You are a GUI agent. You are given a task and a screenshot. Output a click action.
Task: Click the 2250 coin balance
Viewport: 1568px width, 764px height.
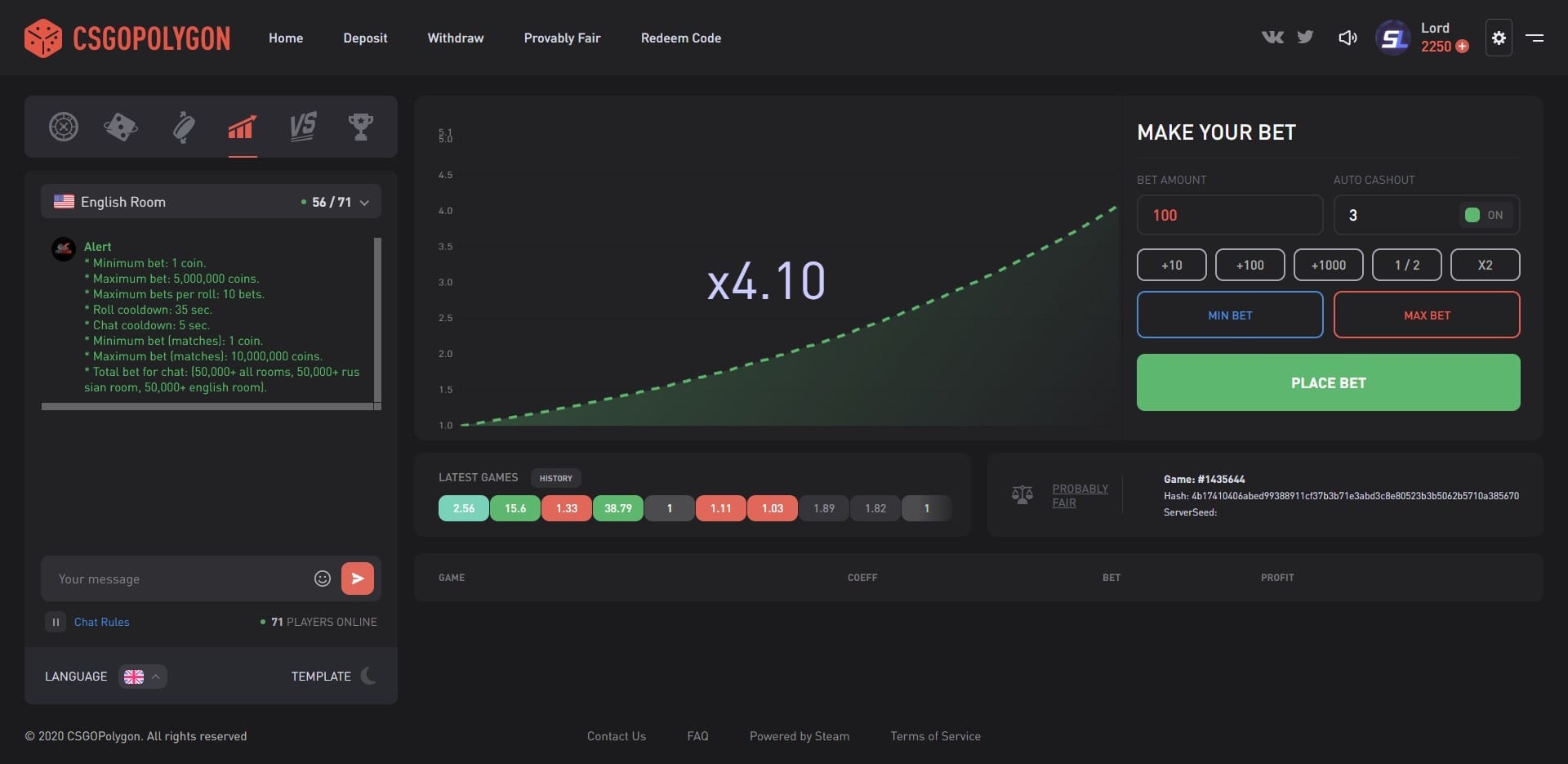coord(1436,47)
